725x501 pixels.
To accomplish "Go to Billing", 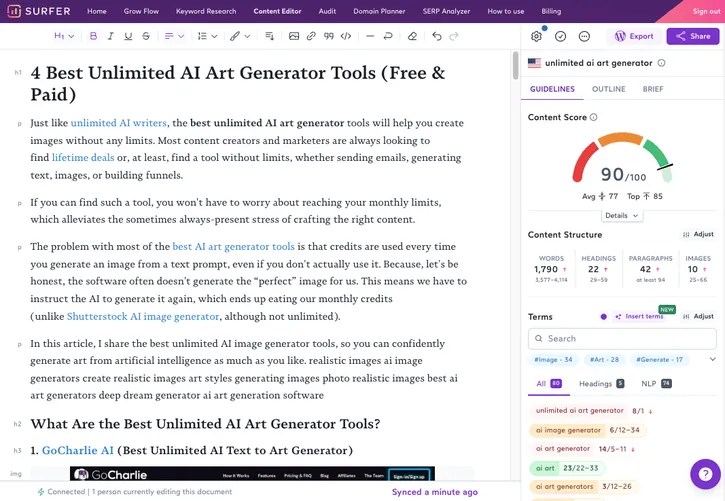I will [x=551, y=11].
